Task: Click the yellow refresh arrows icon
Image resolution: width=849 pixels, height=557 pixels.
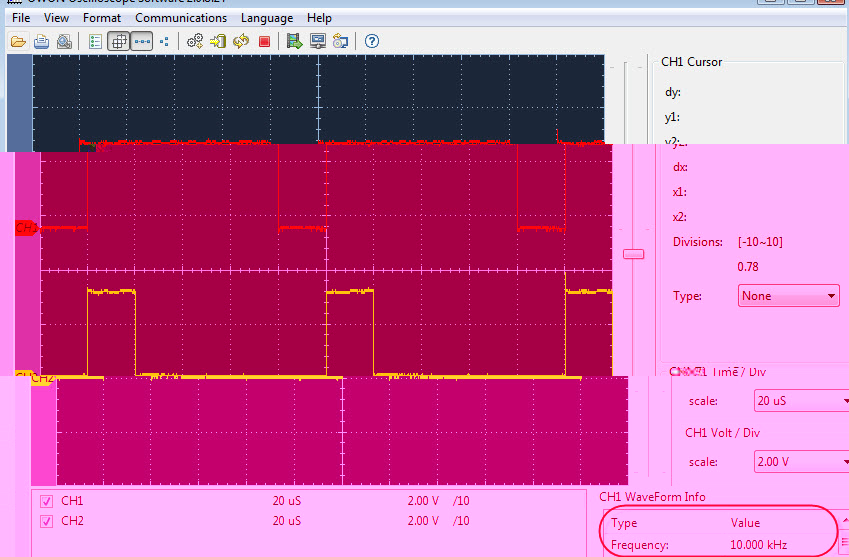Action: [241, 41]
